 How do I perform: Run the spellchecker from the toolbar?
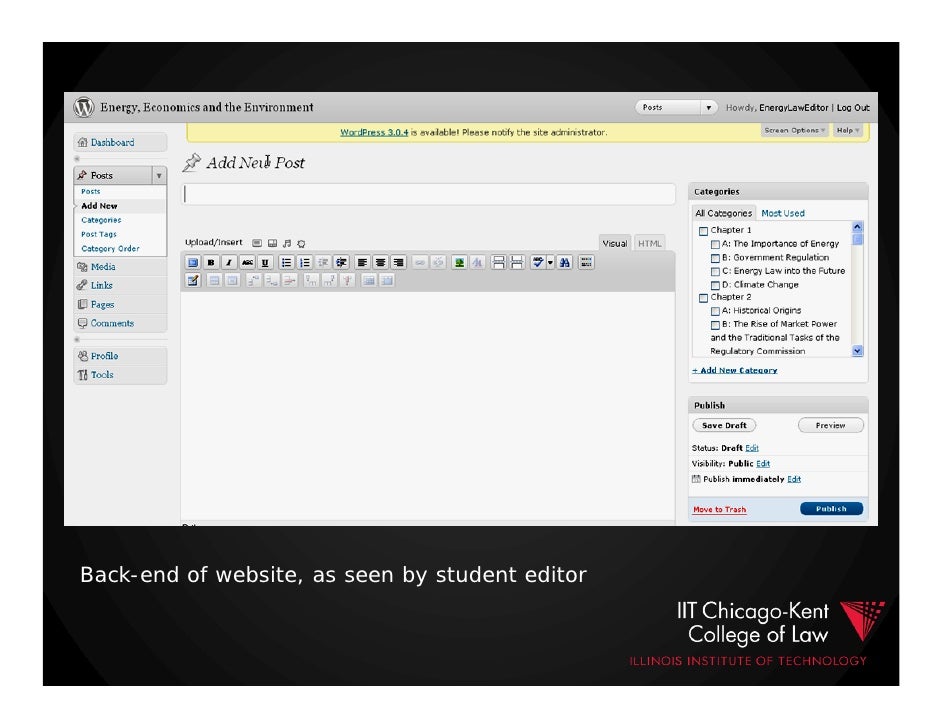click(x=538, y=262)
